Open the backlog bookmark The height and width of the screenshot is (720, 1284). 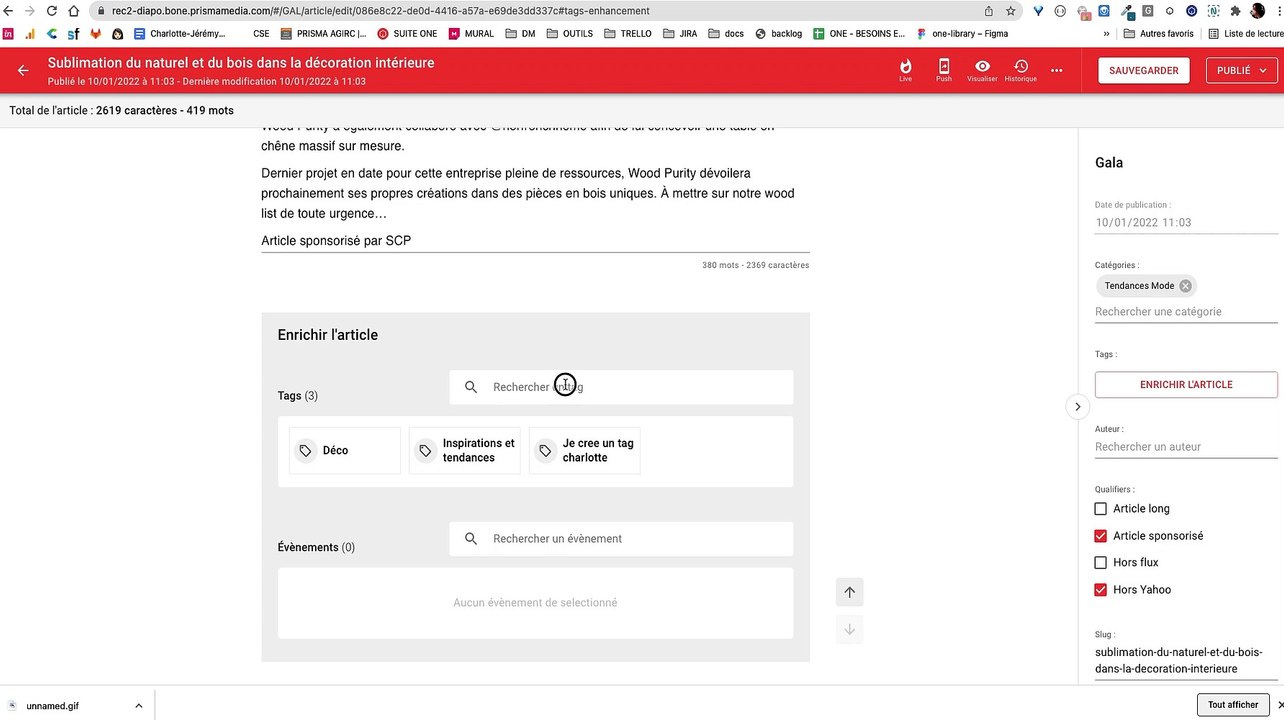(778, 33)
